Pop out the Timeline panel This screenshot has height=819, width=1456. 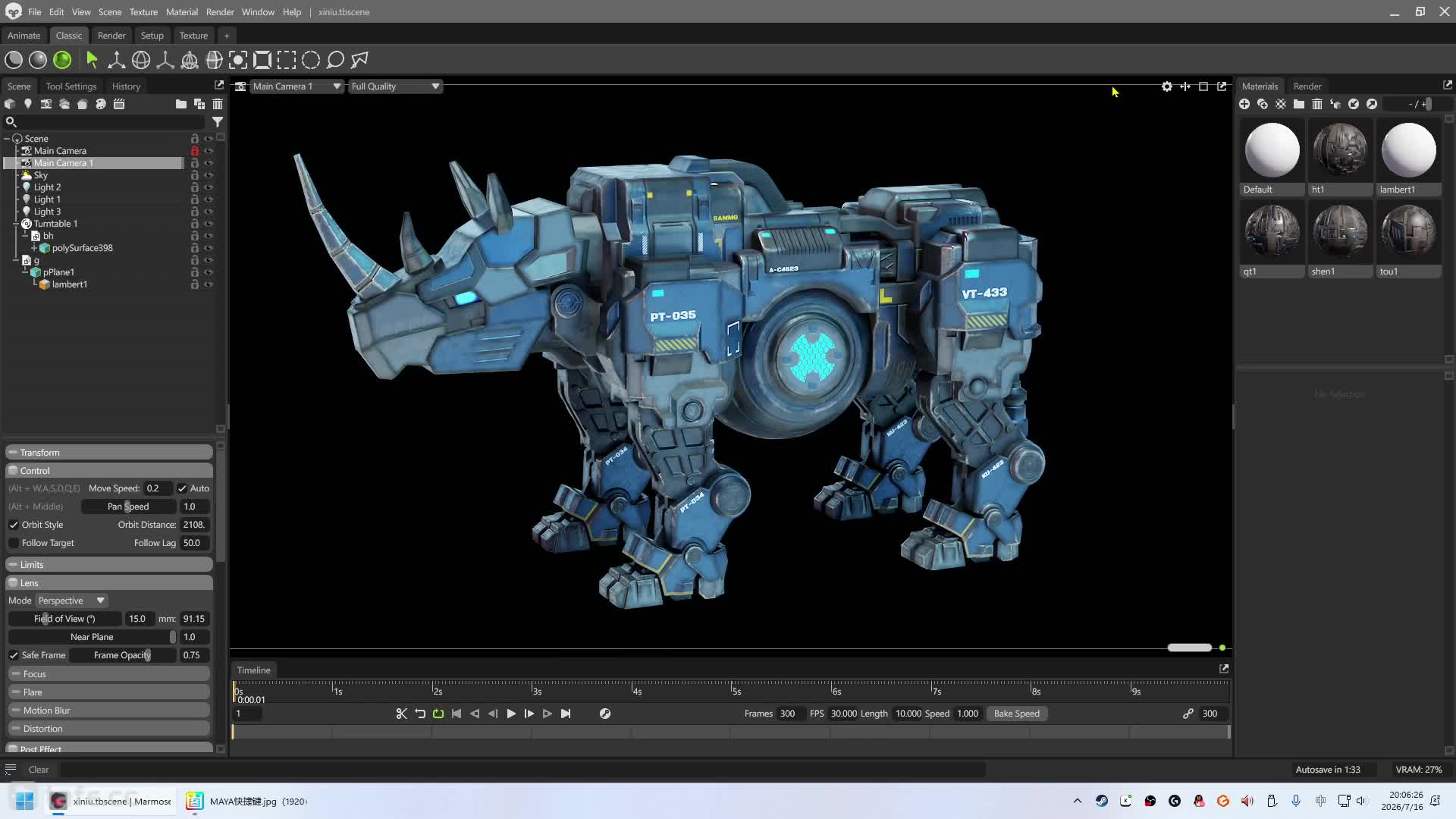point(1224,669)
